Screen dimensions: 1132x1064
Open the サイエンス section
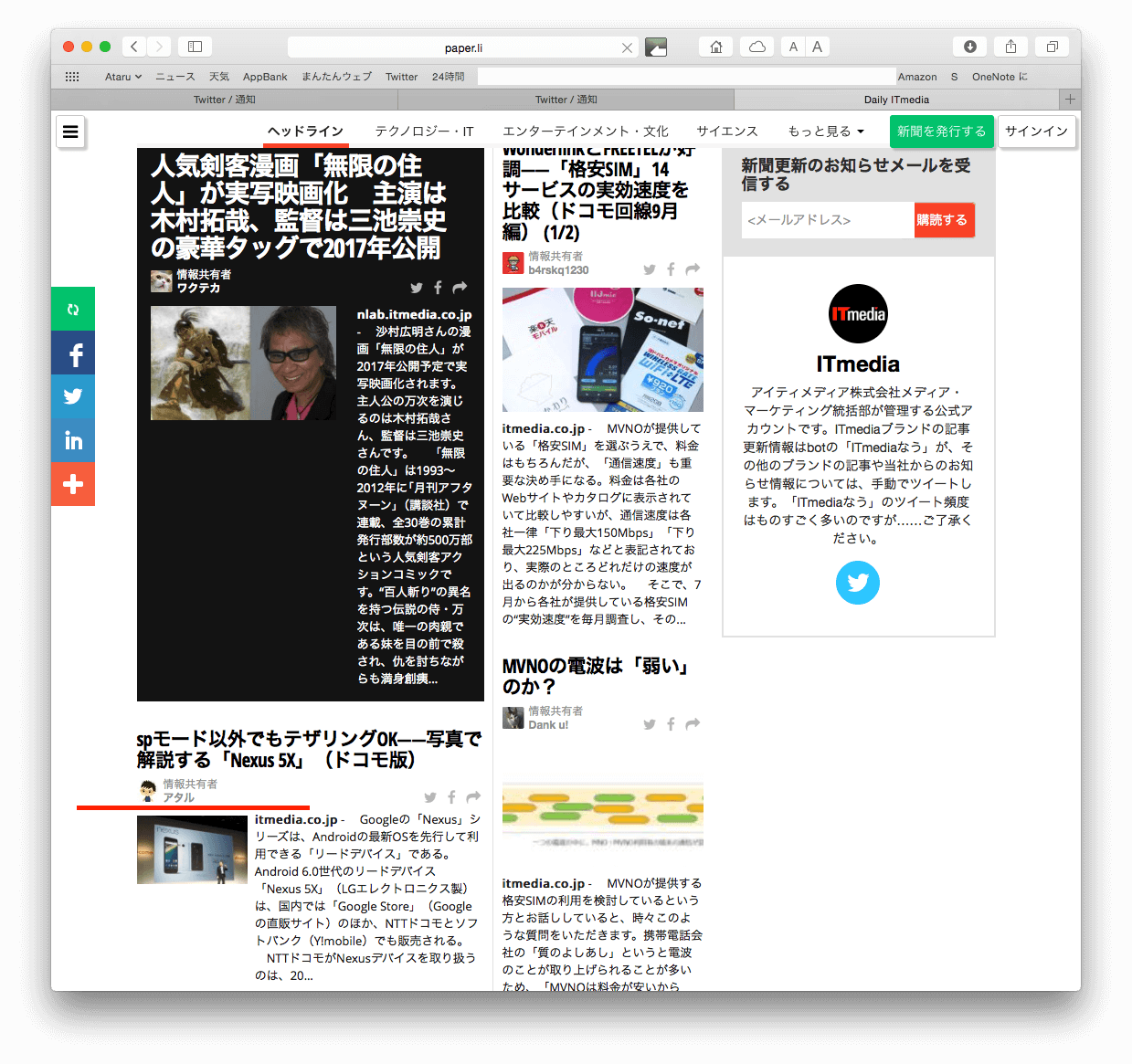[x=727, y=132]
